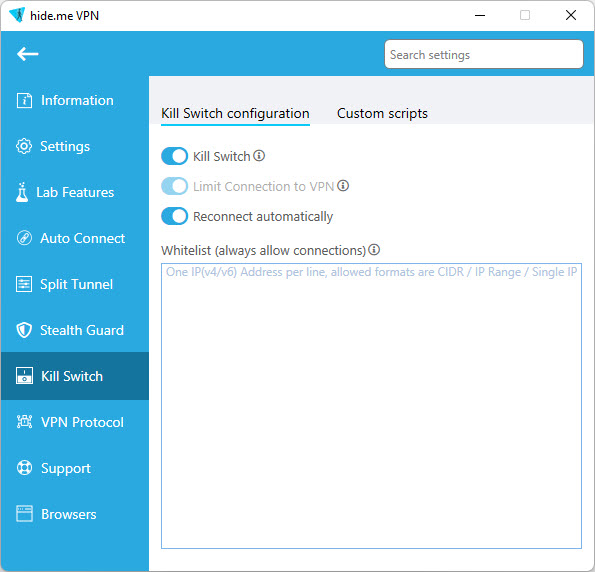Go to the Support menu label
595x572 pixels.
tap(66, 468)
